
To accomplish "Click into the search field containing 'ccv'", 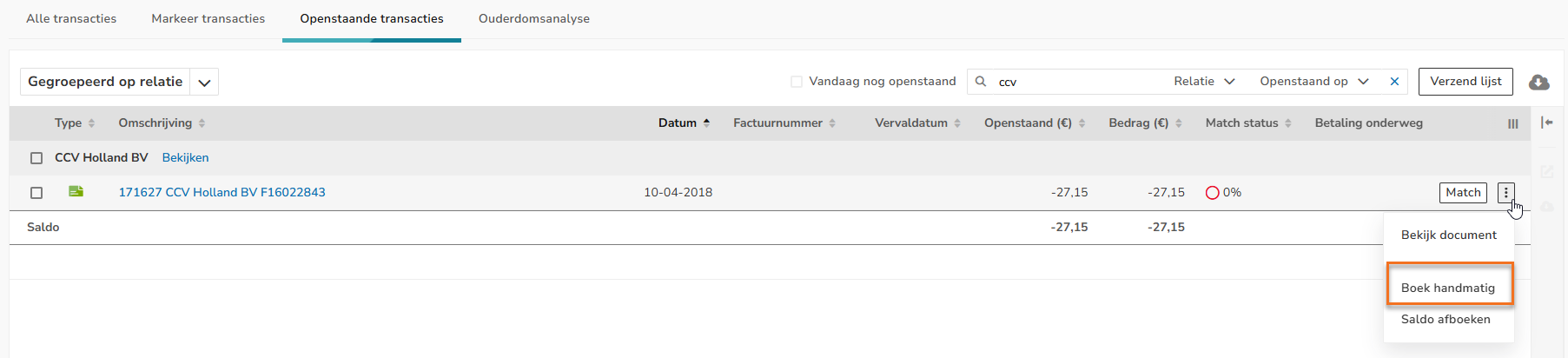I will tap(1077, 82).
